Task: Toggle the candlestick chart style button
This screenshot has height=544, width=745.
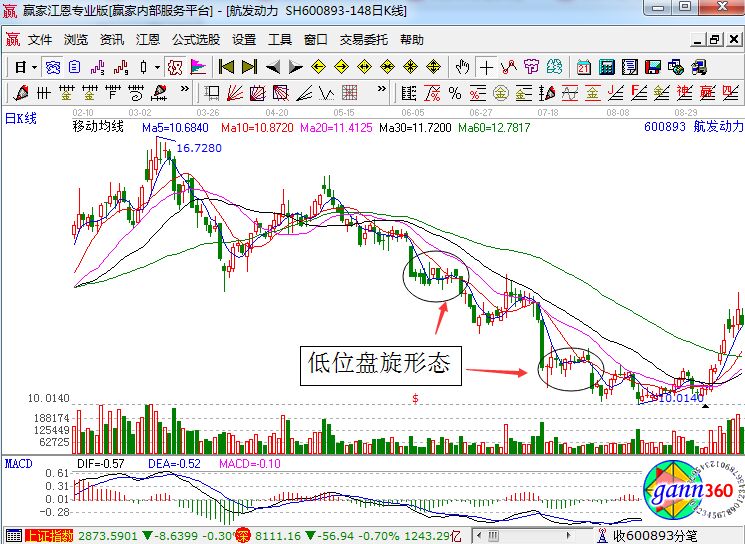Action: tap(143, 67)
